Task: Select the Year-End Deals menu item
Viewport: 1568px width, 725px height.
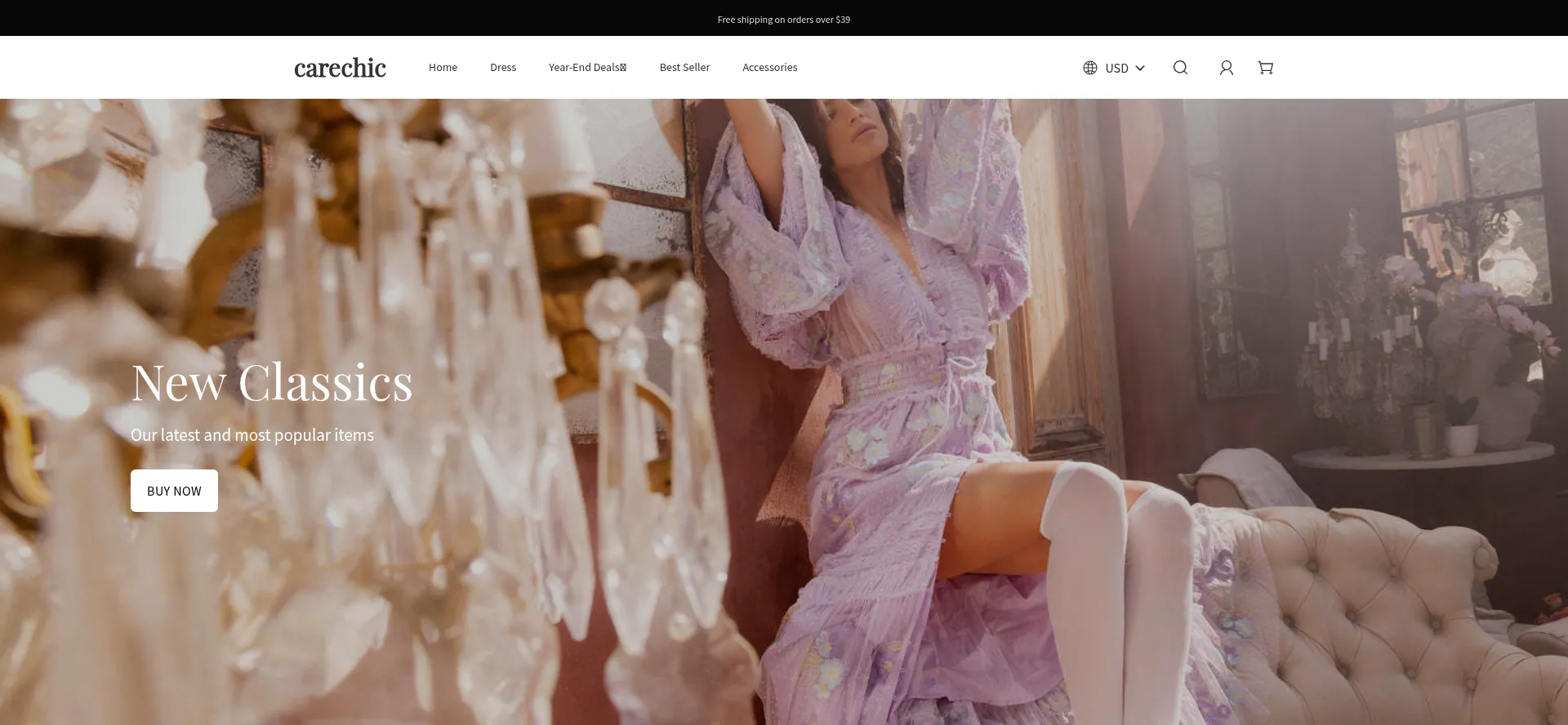Action: tap(583, 68)
